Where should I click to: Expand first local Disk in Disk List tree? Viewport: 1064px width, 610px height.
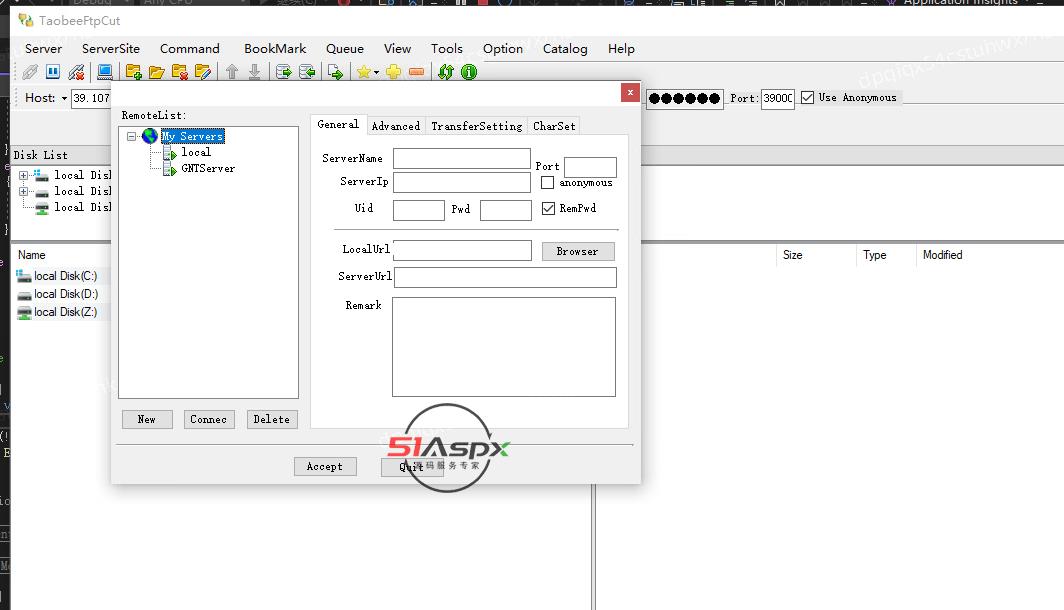click(23, 175)
